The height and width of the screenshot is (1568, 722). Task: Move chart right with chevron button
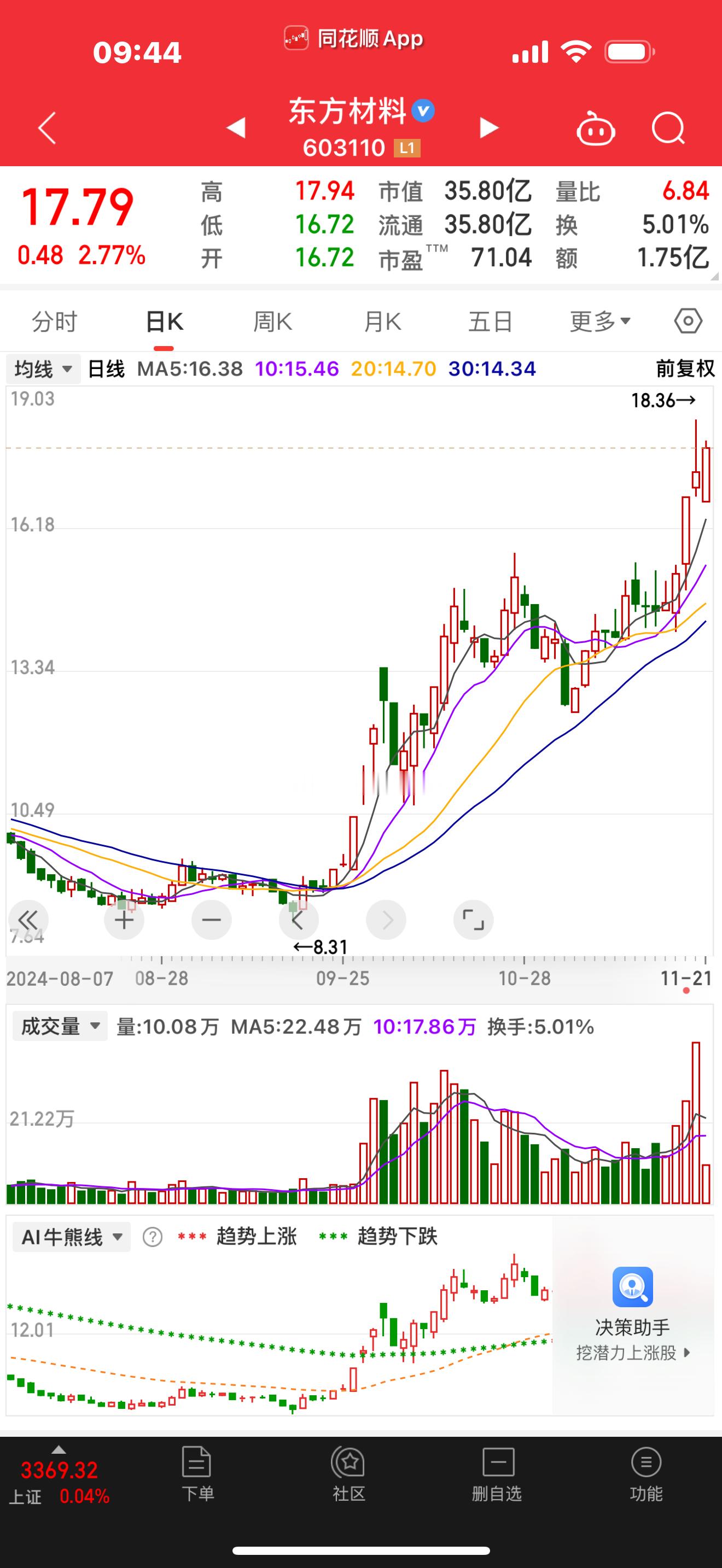tap(386, 920)
